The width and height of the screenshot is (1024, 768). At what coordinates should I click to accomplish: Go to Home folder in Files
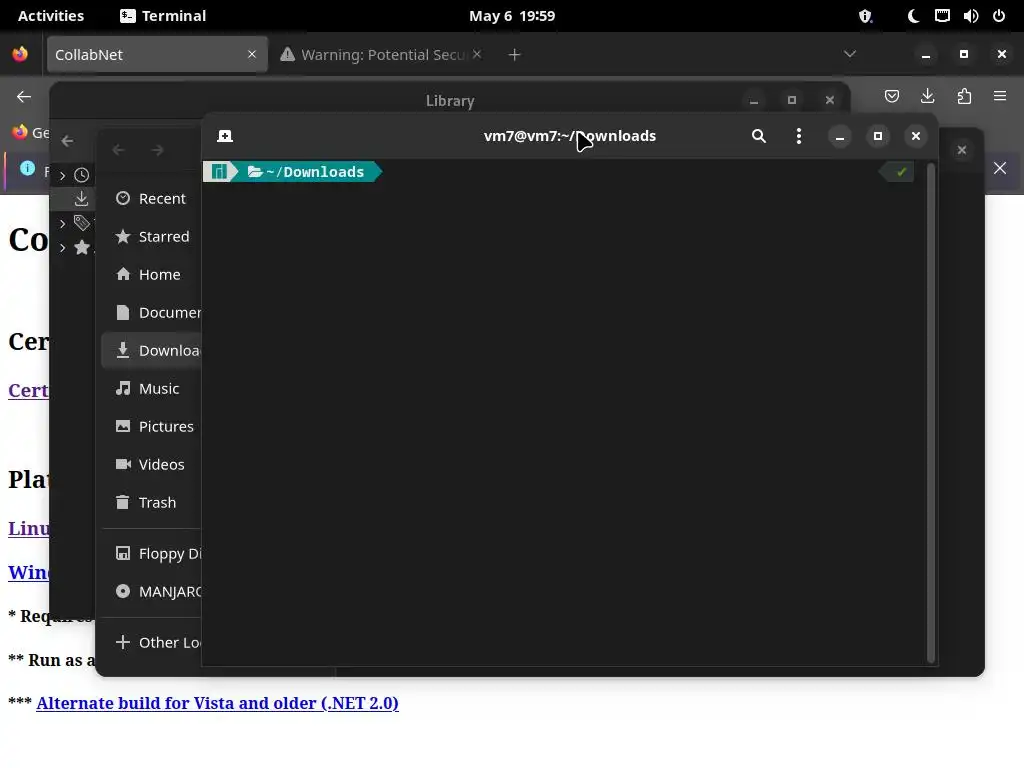151,274
